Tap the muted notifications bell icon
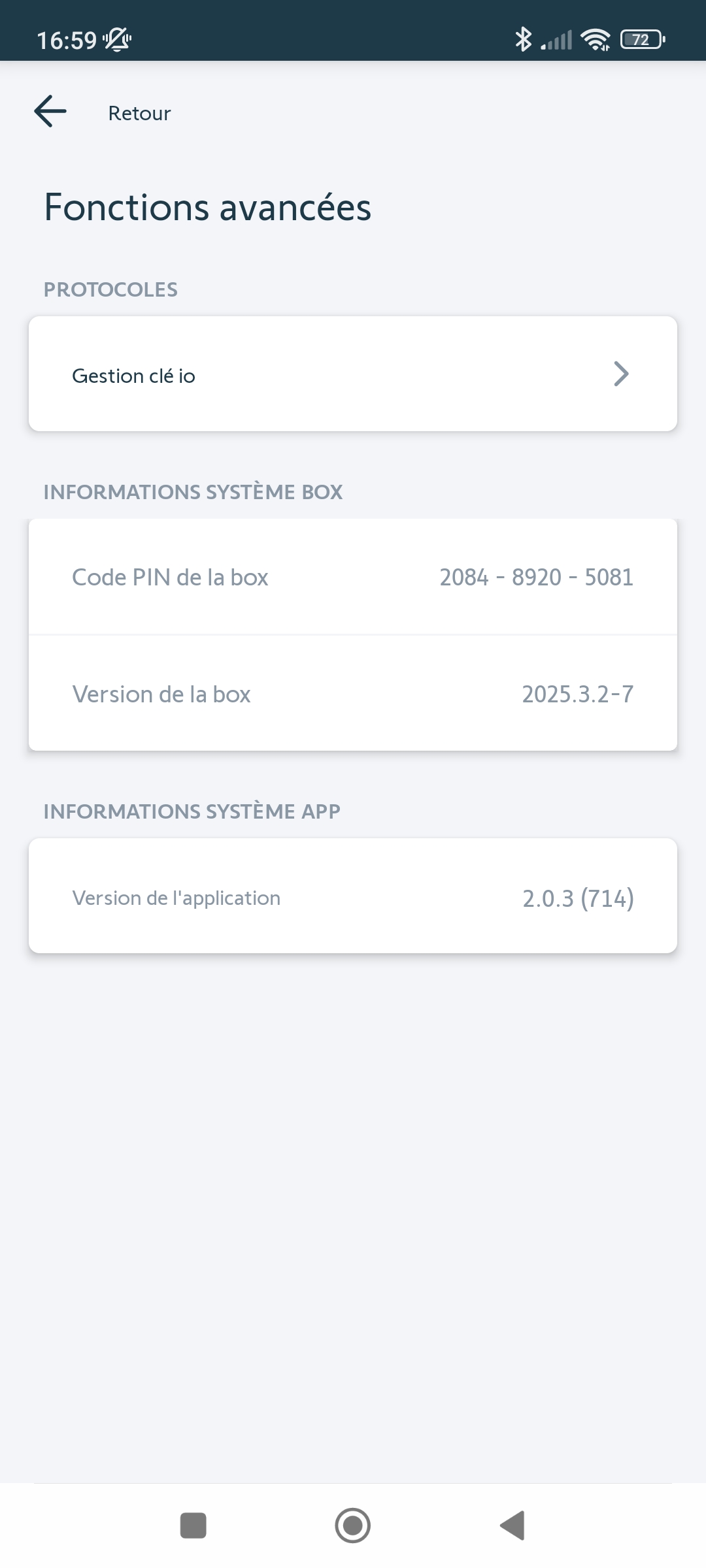This screenshot has width=706, height=1568. click(118, 40)
